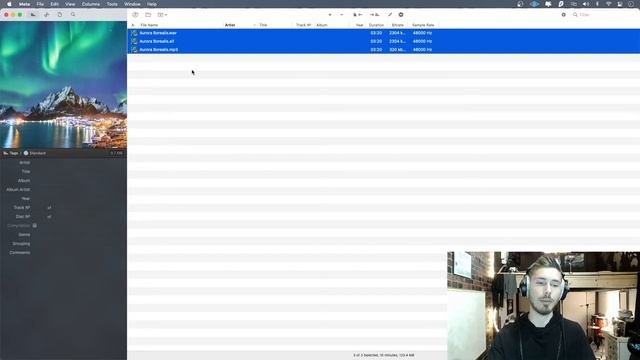
Task: Open the column layout dropdown in main toolbar
Action: coord(162,15)
